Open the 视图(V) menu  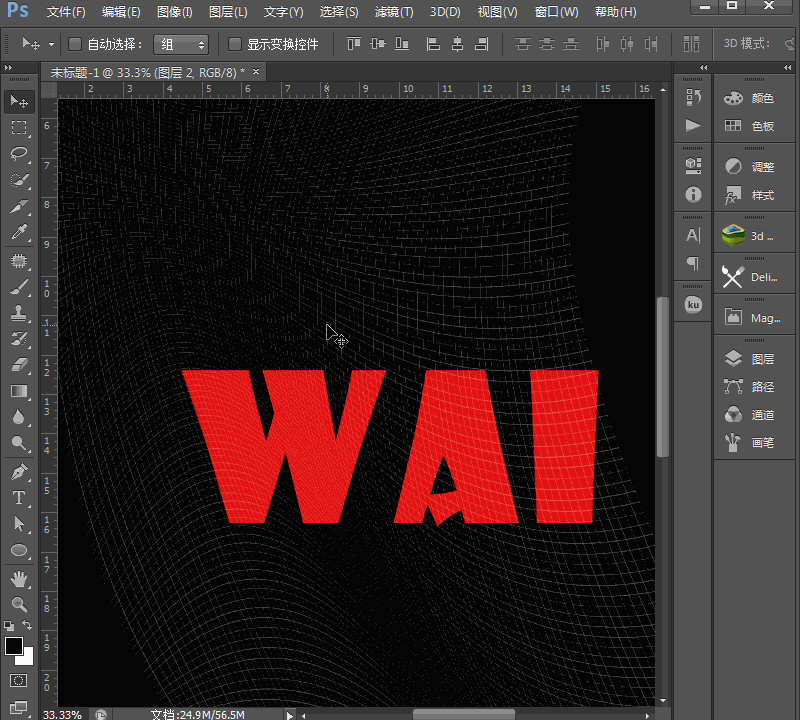(x=497, y=12)
